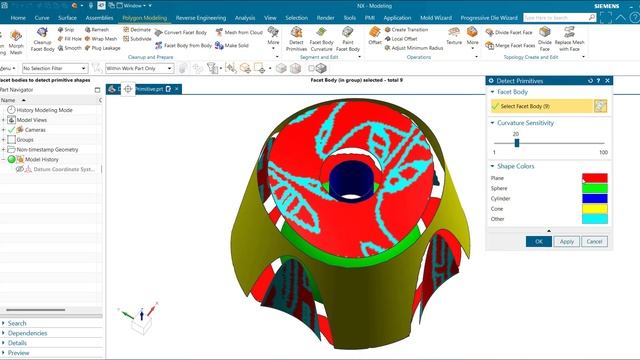Click the Subdivide tool
This screenshot has height=360, width=640.
pyautogui.click(x=137, y=39)
